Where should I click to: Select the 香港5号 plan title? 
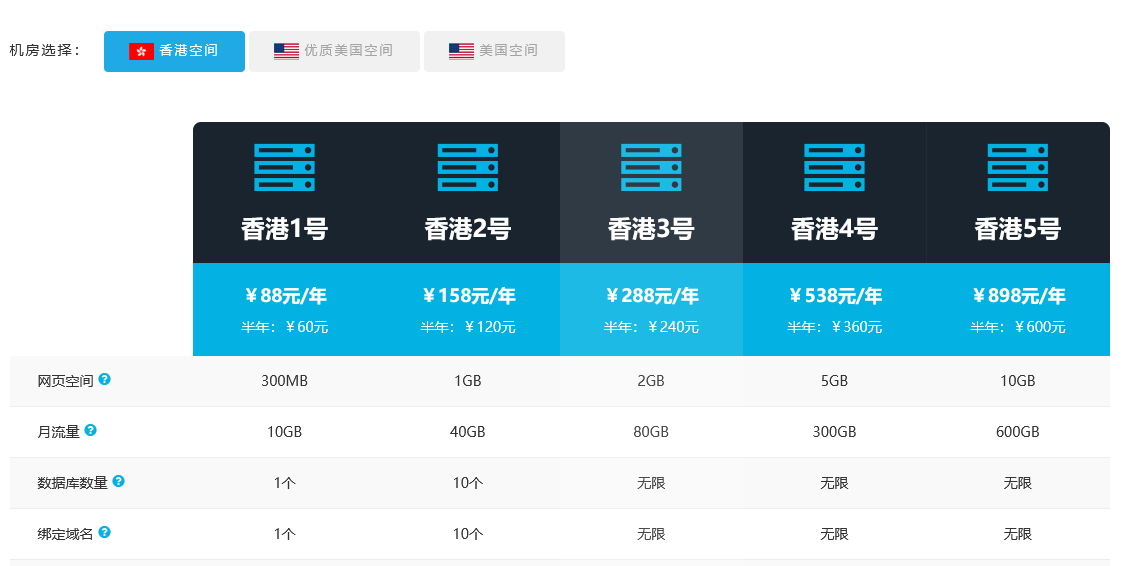pyautogui.click(x=1018, y=229)
